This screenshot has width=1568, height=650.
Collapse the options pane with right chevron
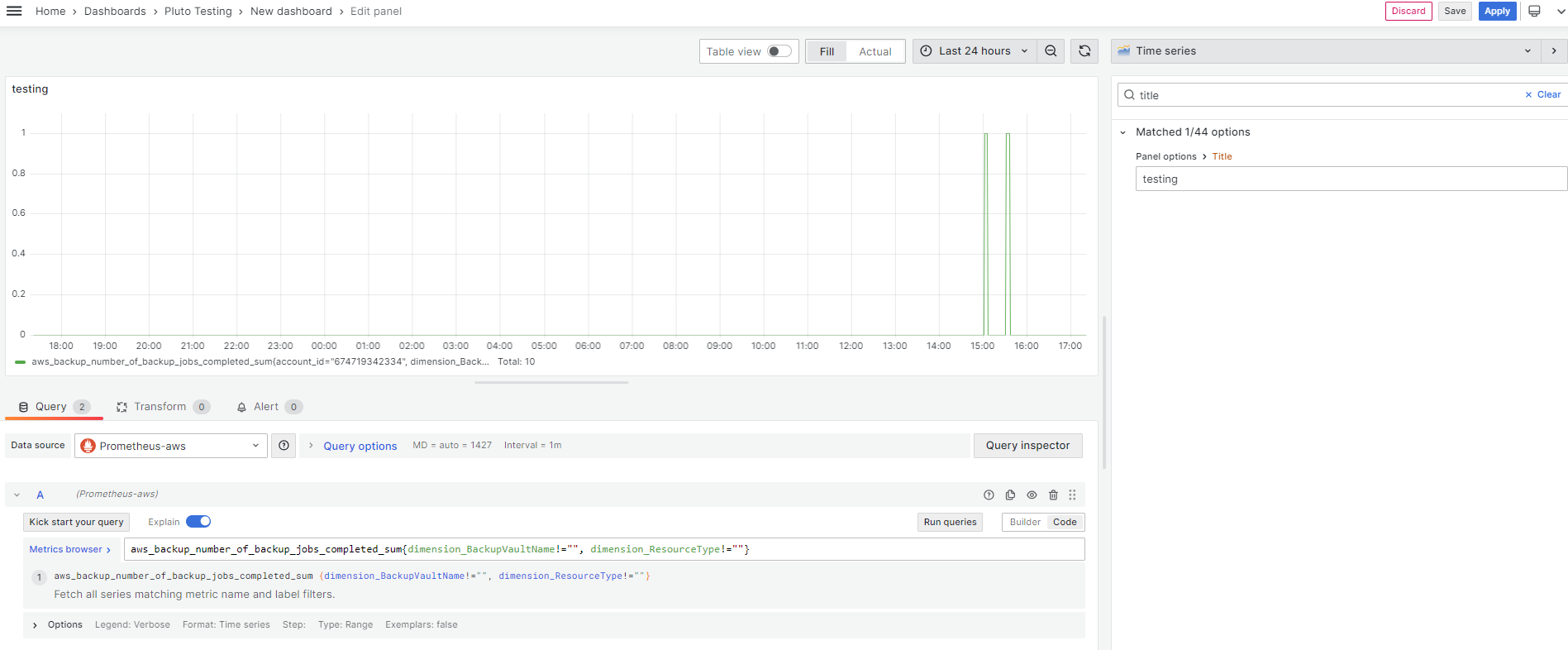(1554, 51)
